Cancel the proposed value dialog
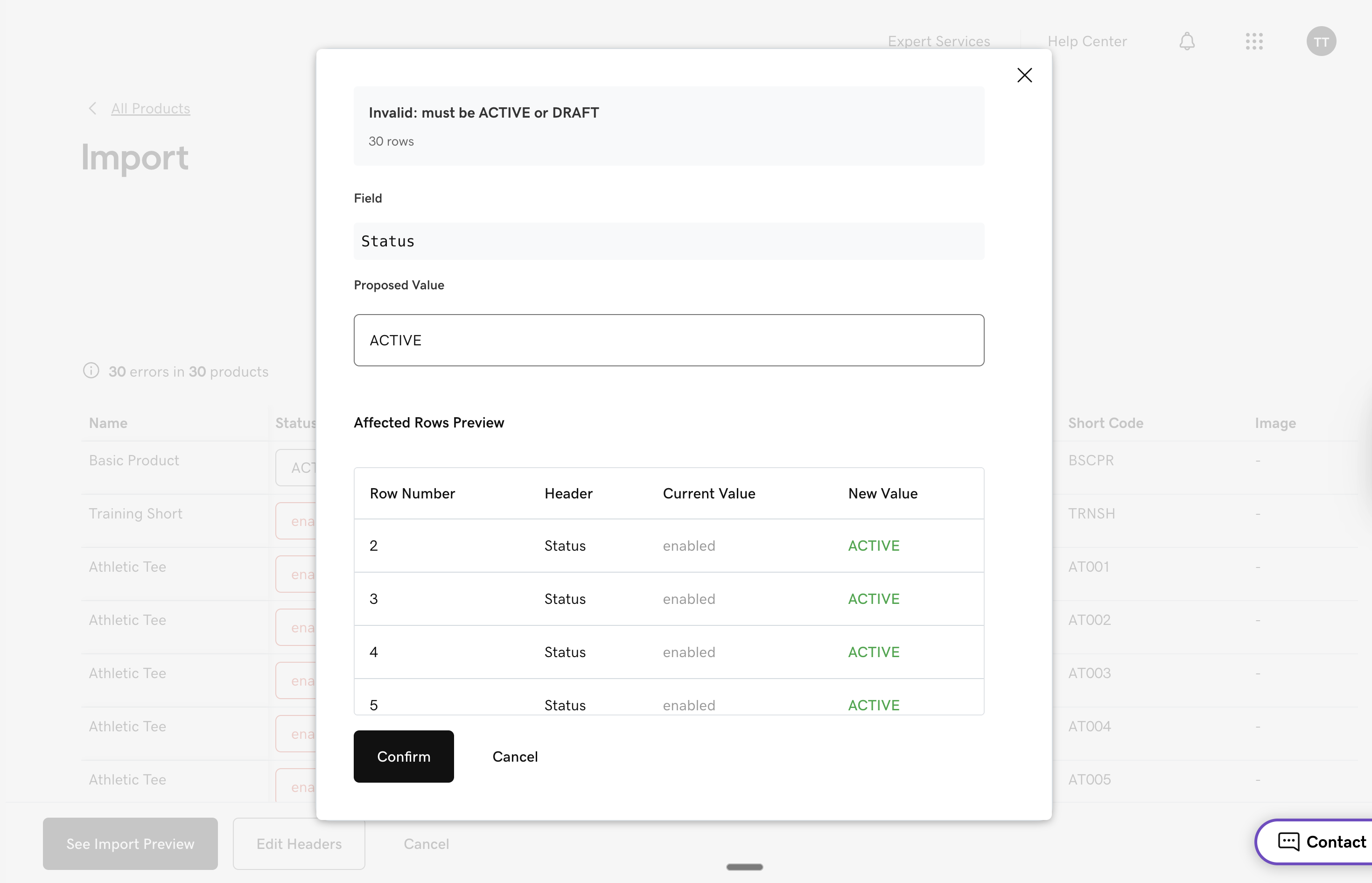 514,756
